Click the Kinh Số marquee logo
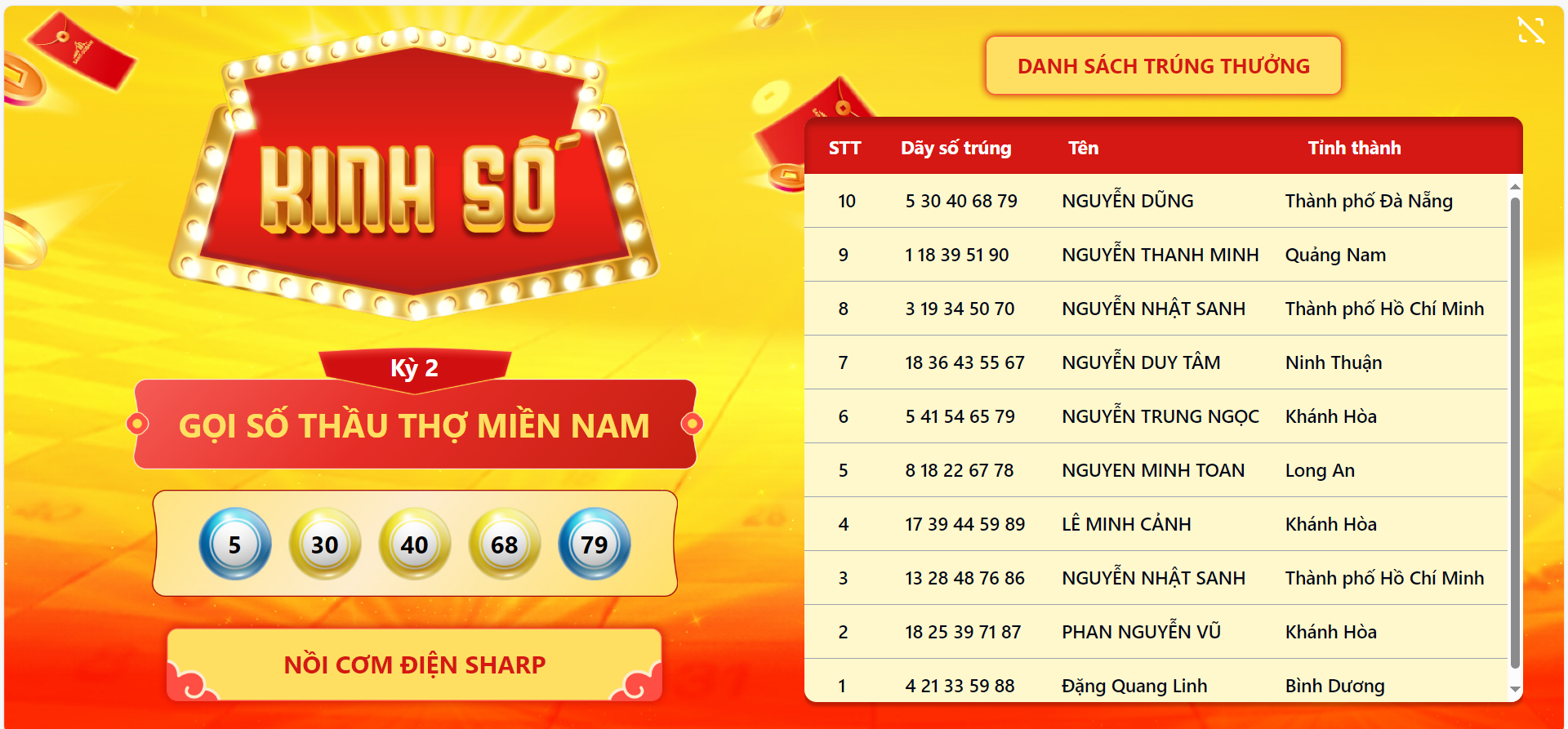The width and height of the screenshot is (1568, 729). pos(415,173)
